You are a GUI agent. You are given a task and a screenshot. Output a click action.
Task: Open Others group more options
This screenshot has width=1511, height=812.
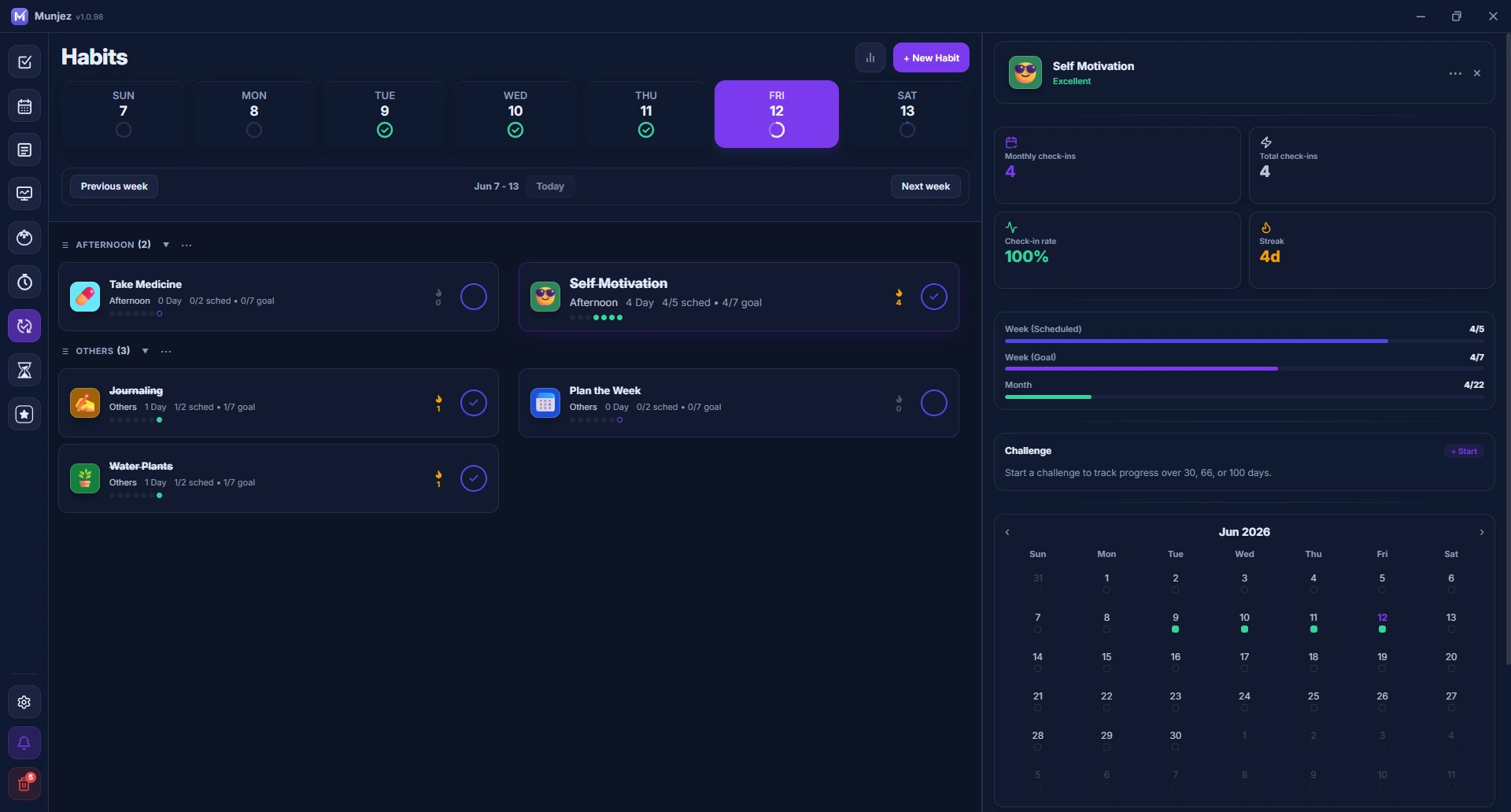point(166,351)
